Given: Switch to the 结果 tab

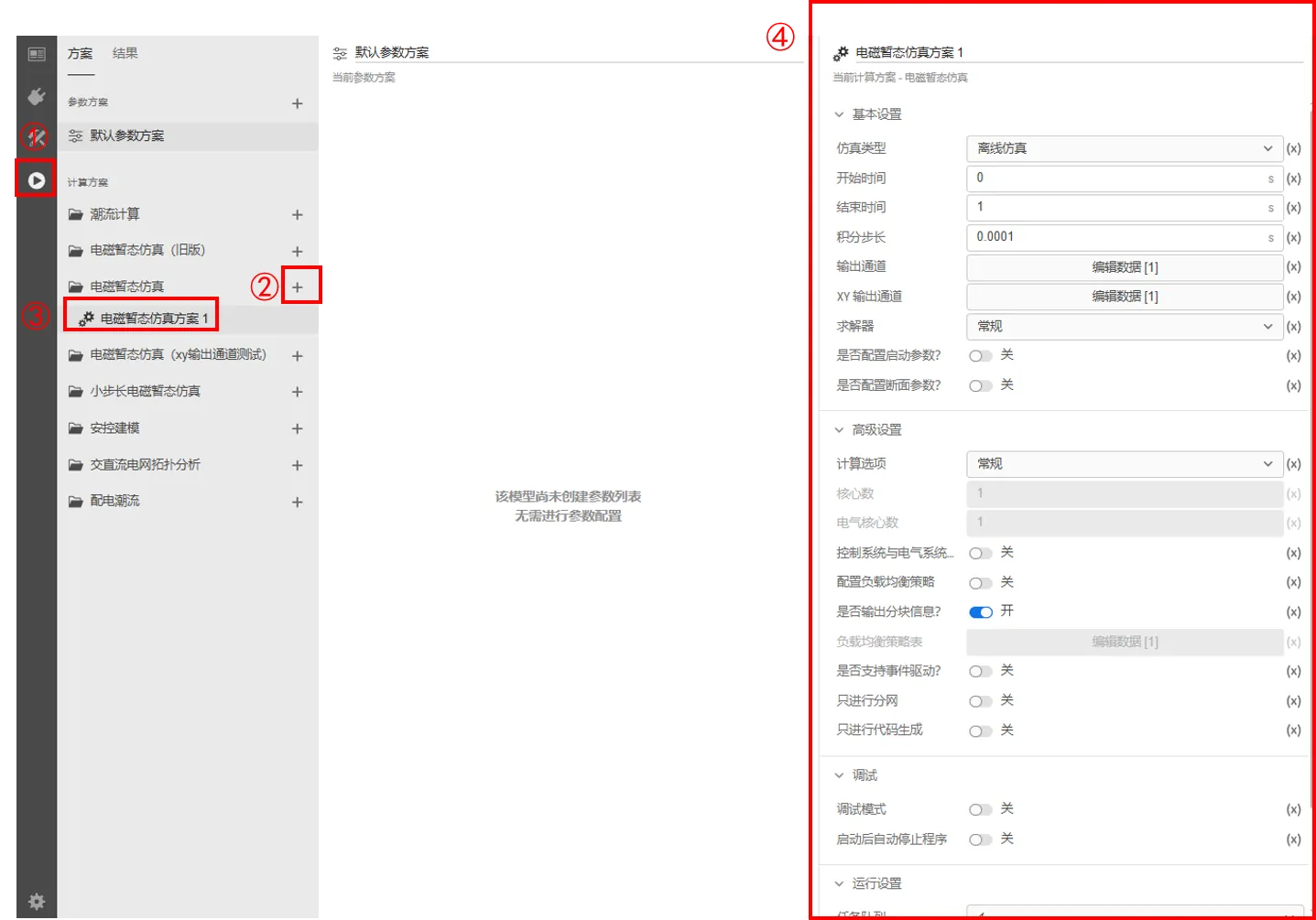Looking at the screenshot, I should tap(125, 53).
